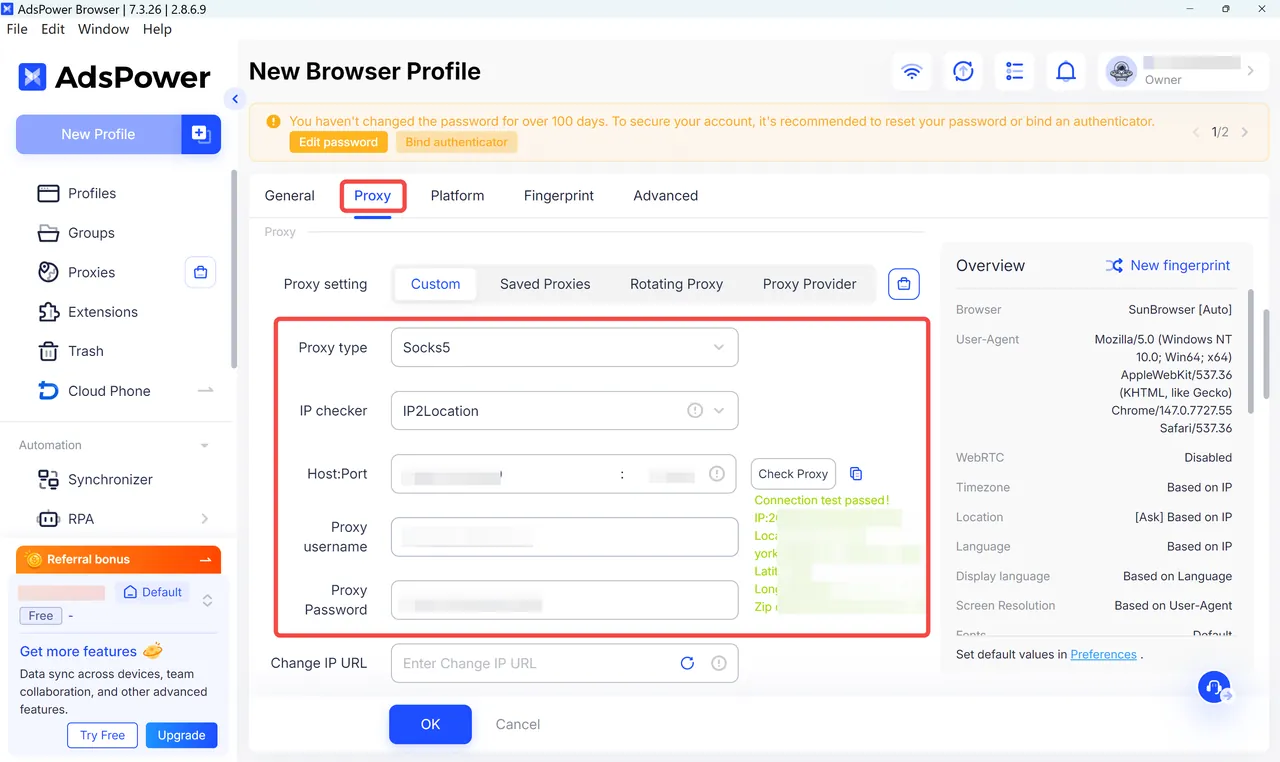Viewport: 1280px width, 762px height.
Task: Collapse the sidebar with the arrow handle
Action: [x=235, y=98]
